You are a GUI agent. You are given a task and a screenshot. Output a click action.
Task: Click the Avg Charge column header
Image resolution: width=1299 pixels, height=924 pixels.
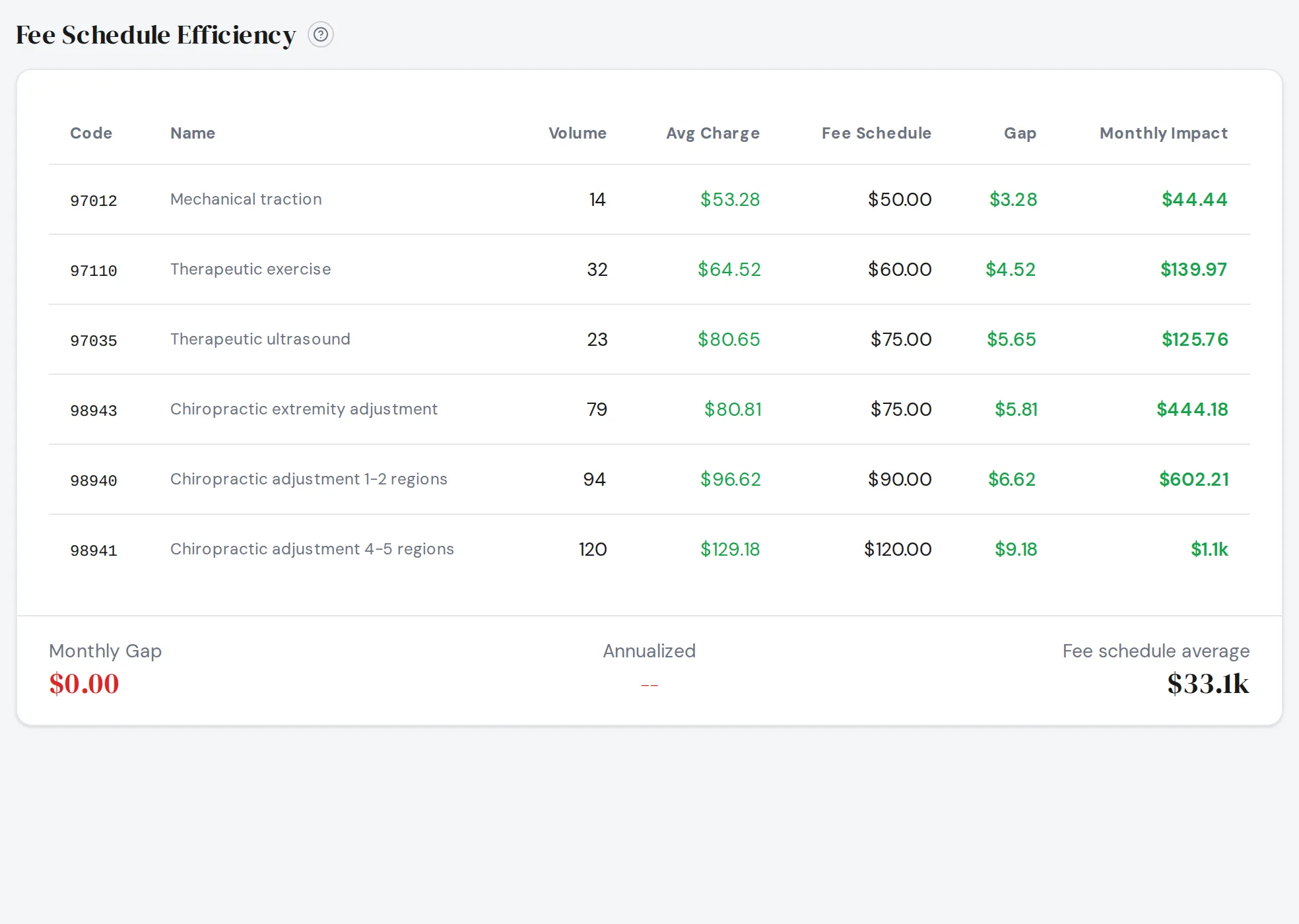click(713, 133)
